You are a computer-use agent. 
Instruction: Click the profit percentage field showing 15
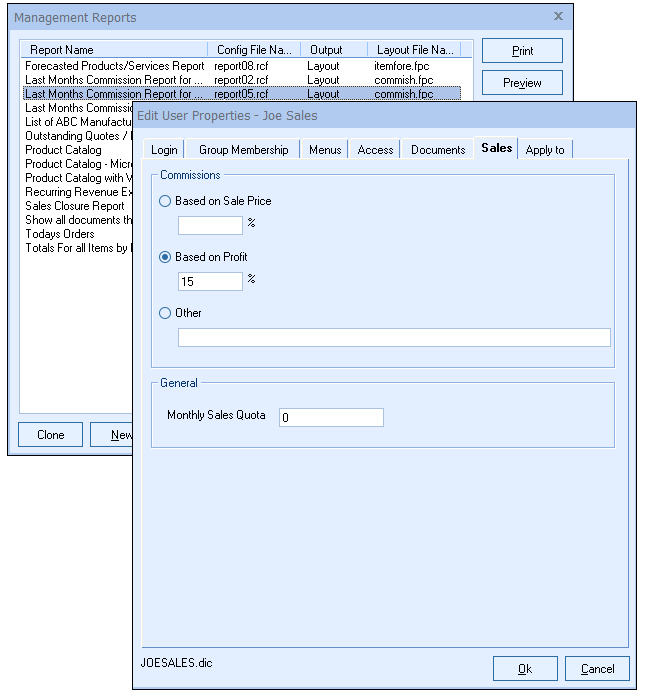[x=210, y=282]
